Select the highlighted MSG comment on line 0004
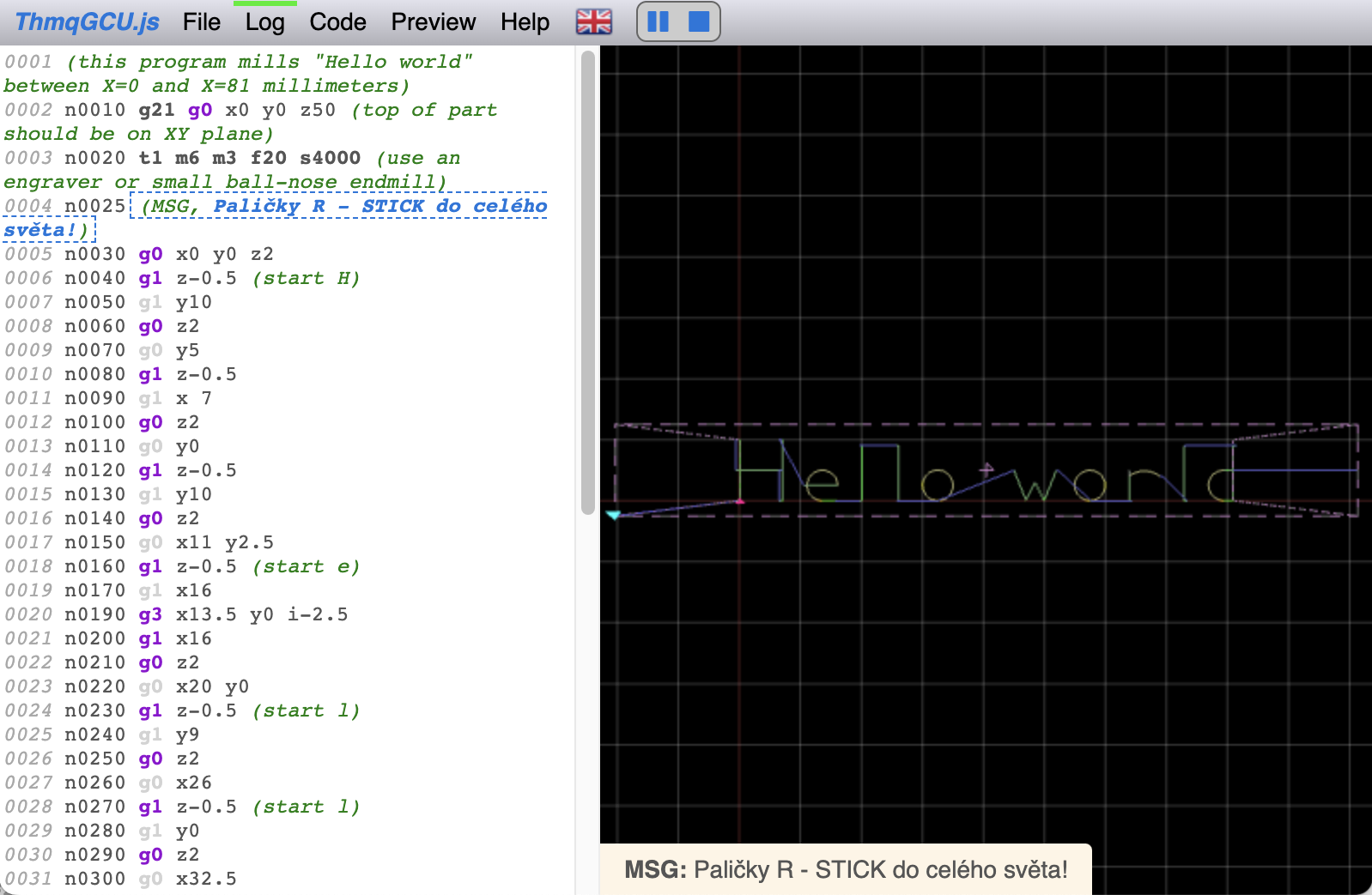 (343, 206)
